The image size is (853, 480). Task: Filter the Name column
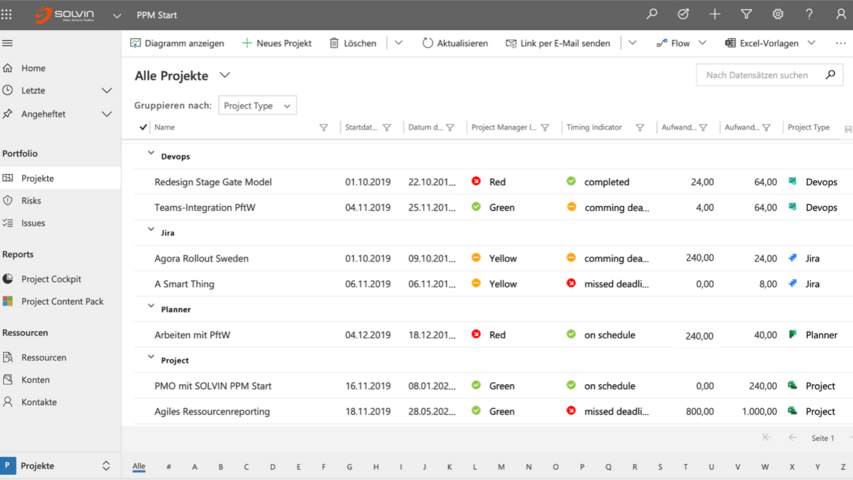(323, 128)
